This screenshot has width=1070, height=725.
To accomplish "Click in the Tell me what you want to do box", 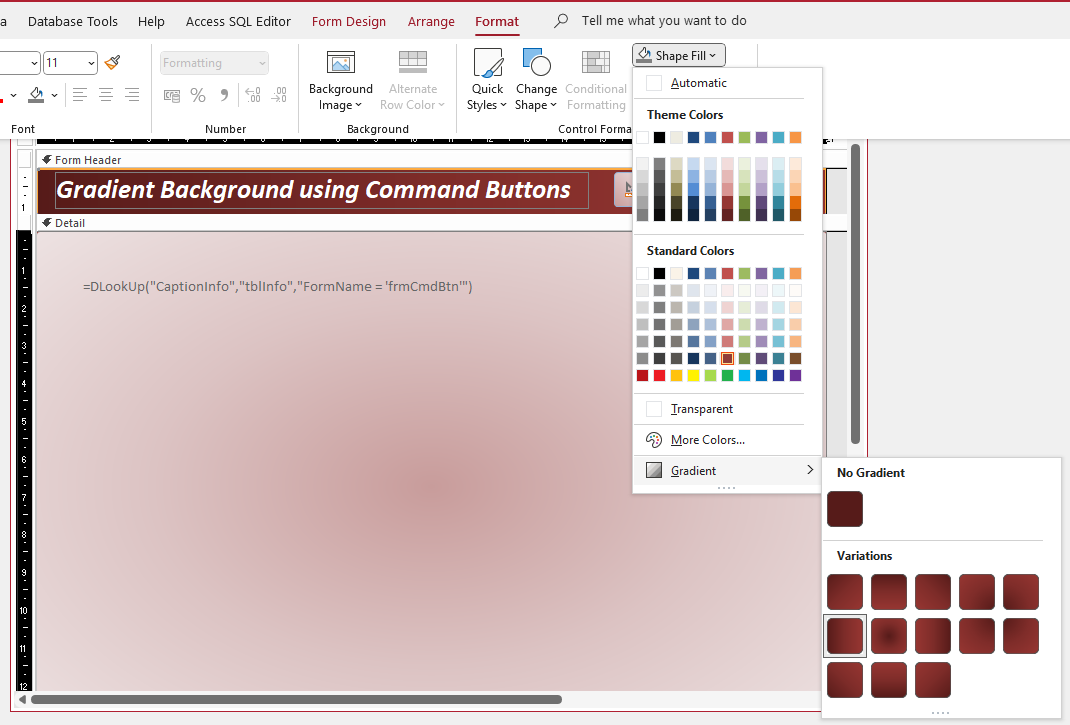I will (x=664, y=21).
